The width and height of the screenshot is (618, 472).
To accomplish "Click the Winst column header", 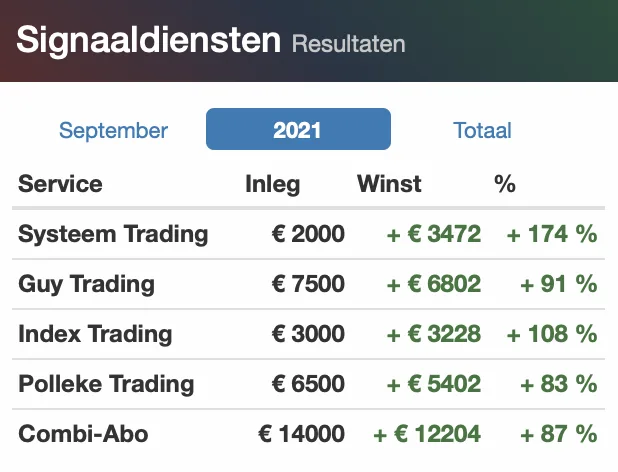I will point(389,184).
